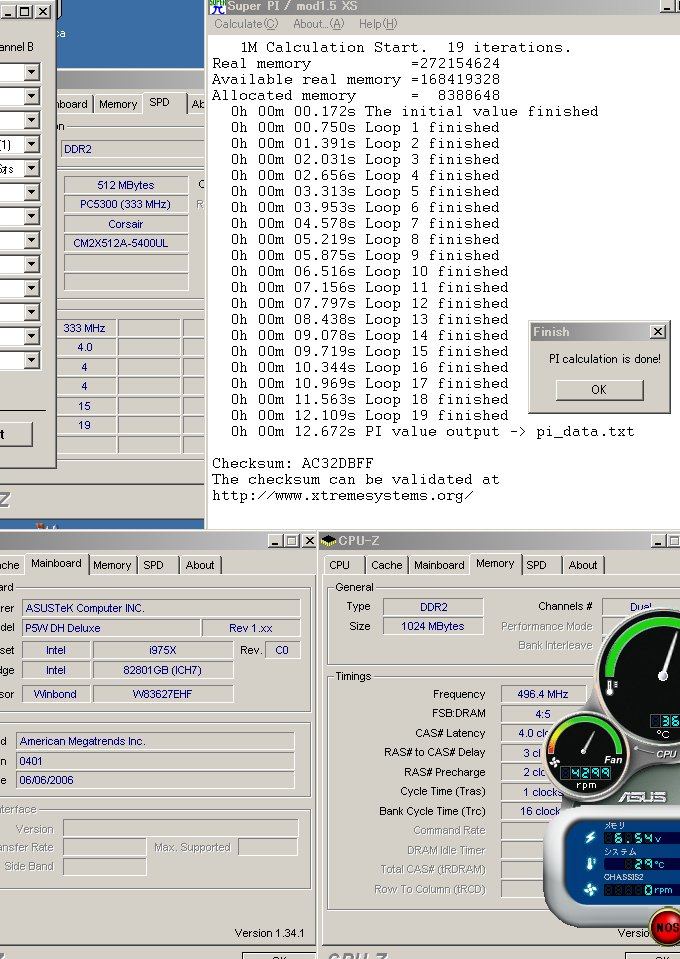Open the About menu in Super PI

pos(319,24)
